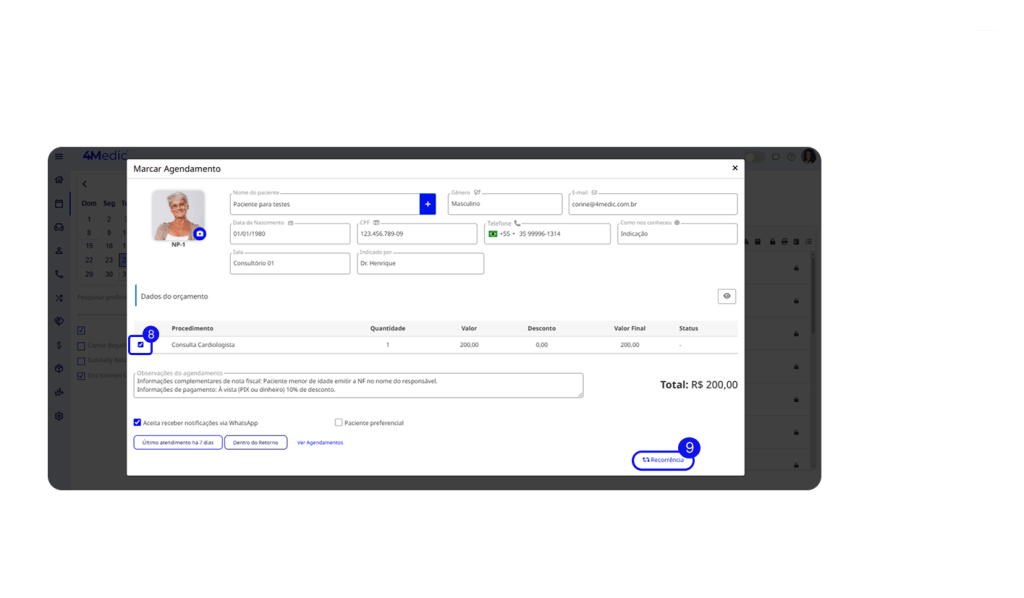Click the blue plus button beside patient name
Viewport: 1024px width, 598px height.
pos(428,204)
